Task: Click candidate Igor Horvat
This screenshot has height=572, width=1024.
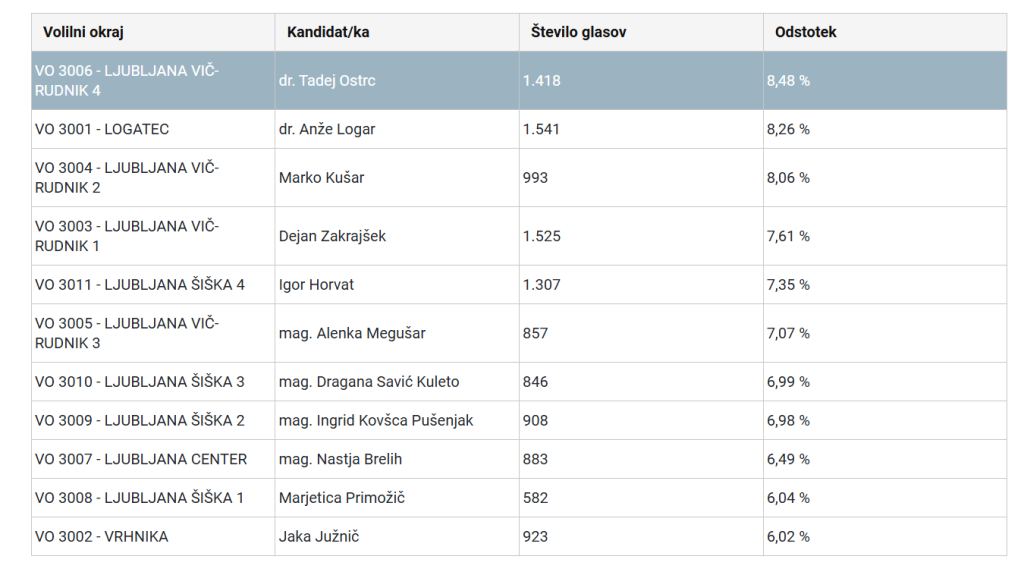Action: pyautogui.click(x=316, y=285)
